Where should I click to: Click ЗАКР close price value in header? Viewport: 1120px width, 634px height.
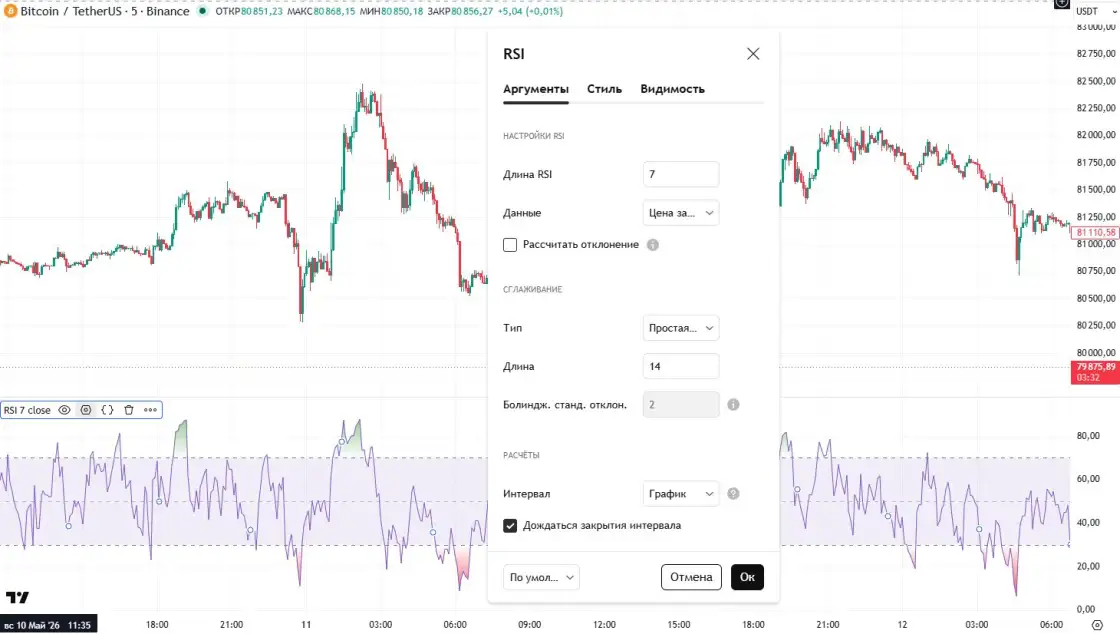point(473,11)
